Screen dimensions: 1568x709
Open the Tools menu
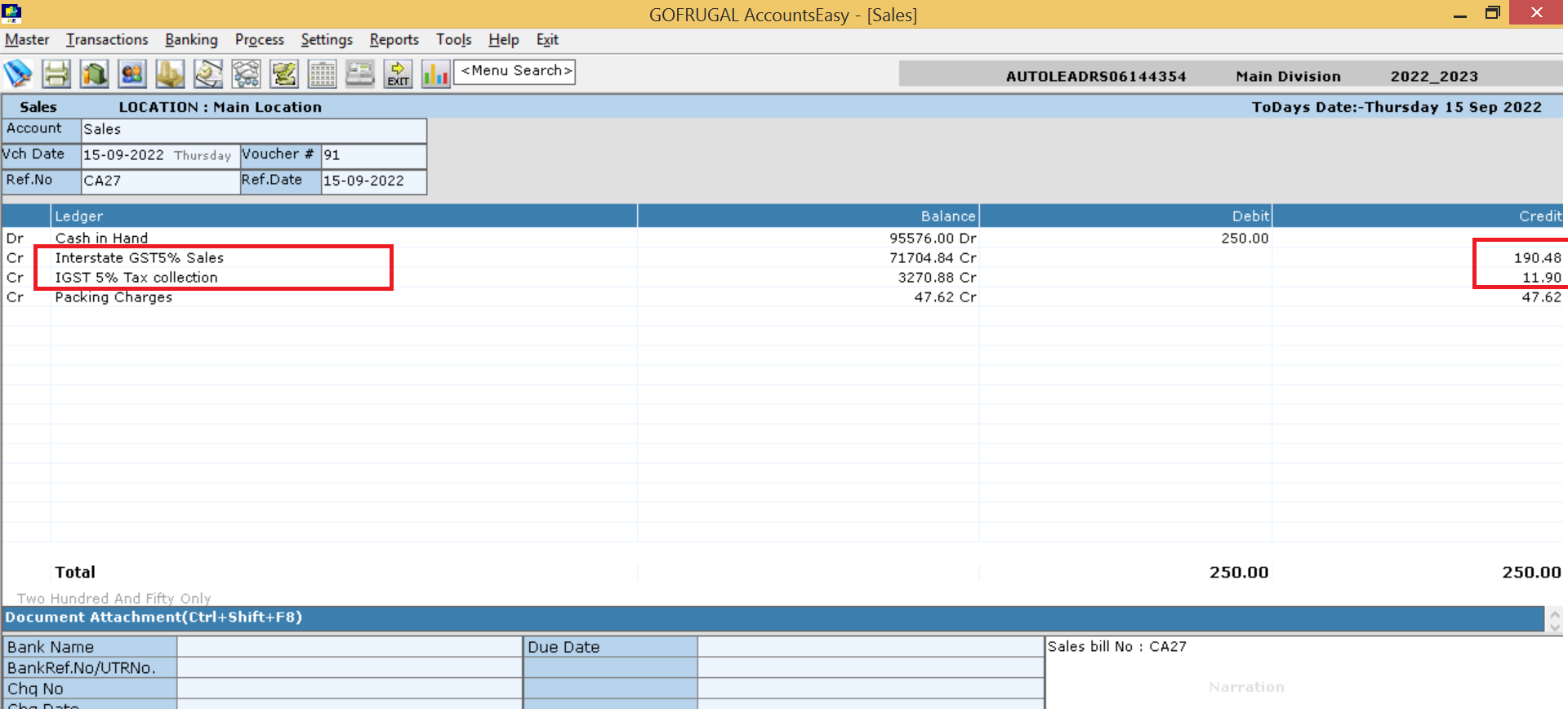click(453, 39)
